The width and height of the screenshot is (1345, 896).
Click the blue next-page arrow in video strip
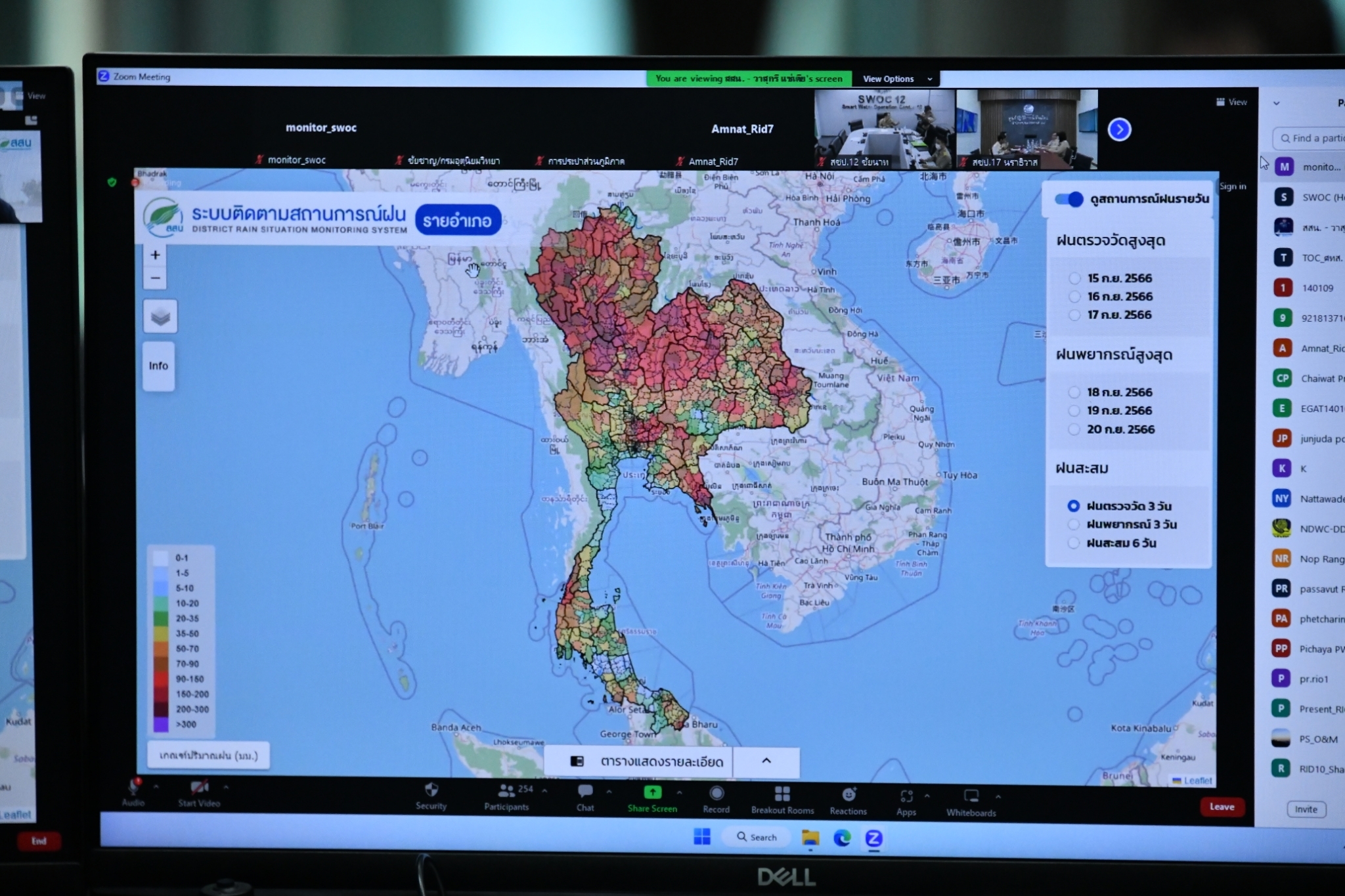[x=1120, y=129]
